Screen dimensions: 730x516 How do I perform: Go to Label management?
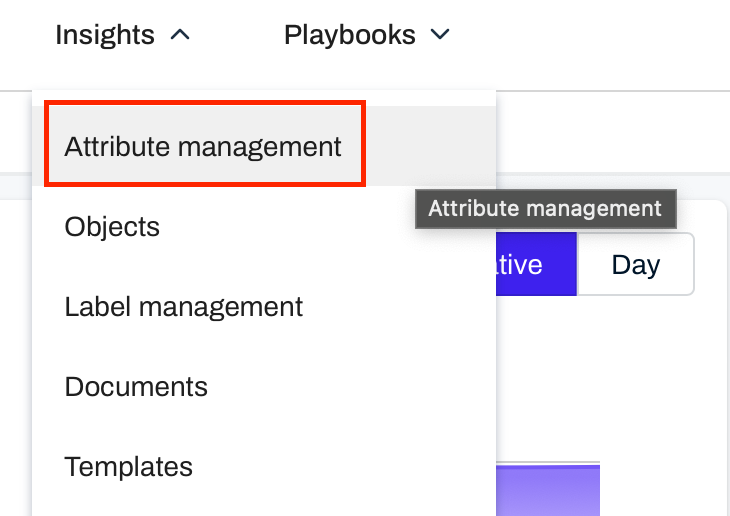point(184,307)
